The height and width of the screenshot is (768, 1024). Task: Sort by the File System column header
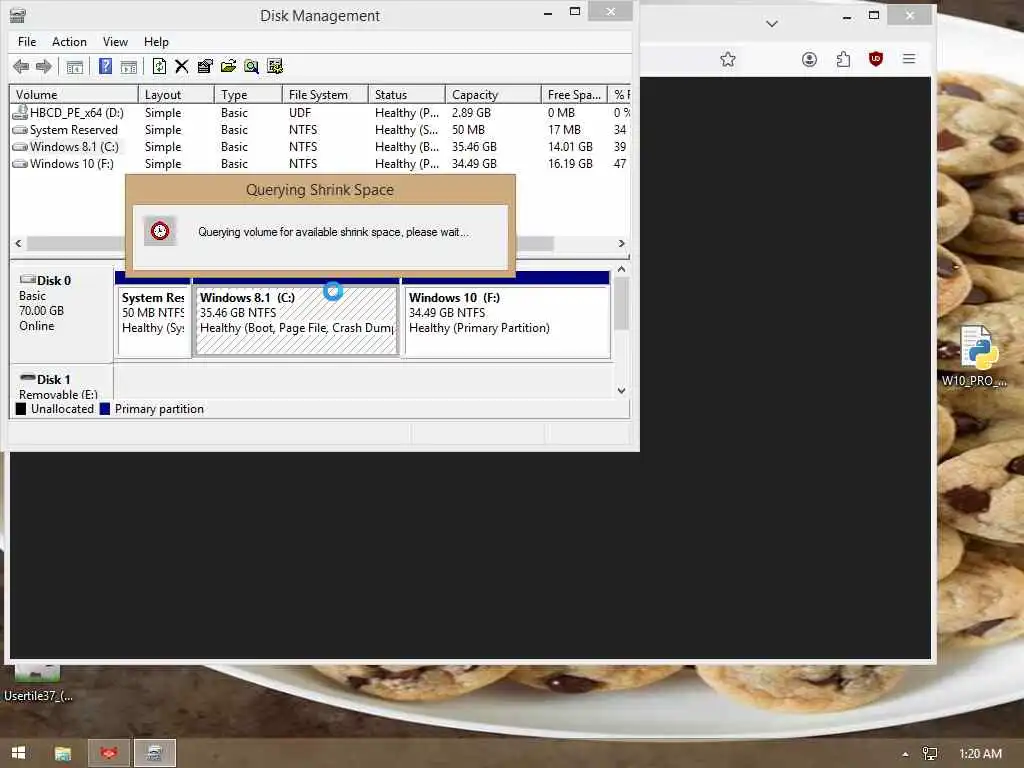(x=325, y=95)
